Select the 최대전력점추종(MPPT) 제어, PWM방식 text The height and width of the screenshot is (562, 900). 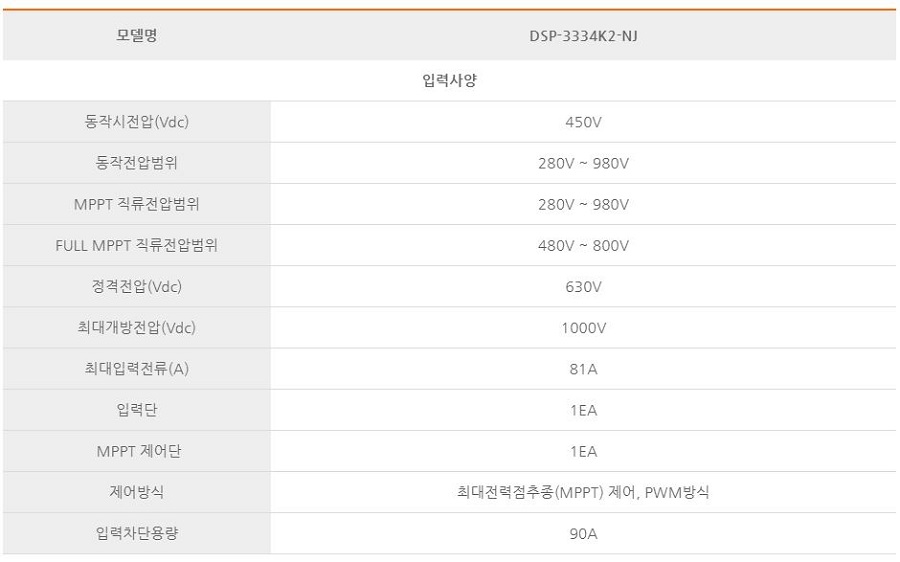pos(583,492)
